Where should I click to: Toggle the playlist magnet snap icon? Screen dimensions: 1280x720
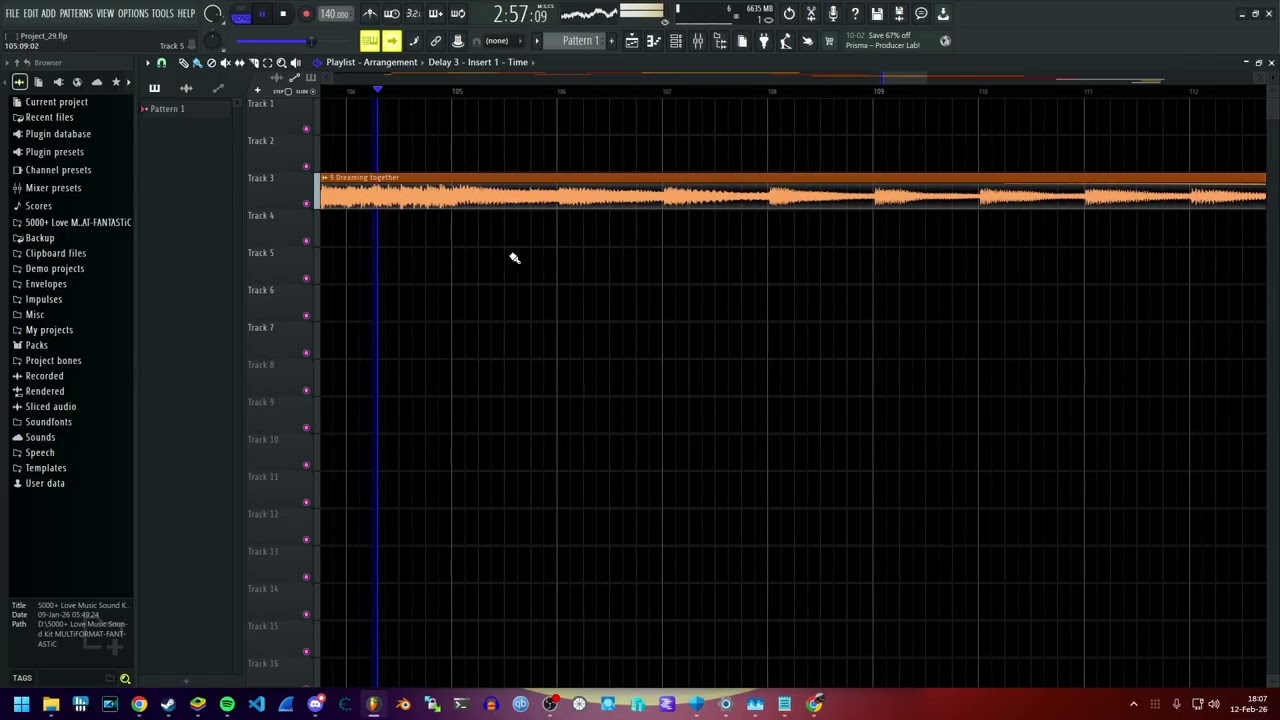pyautogui.click(x=161, y=63)
